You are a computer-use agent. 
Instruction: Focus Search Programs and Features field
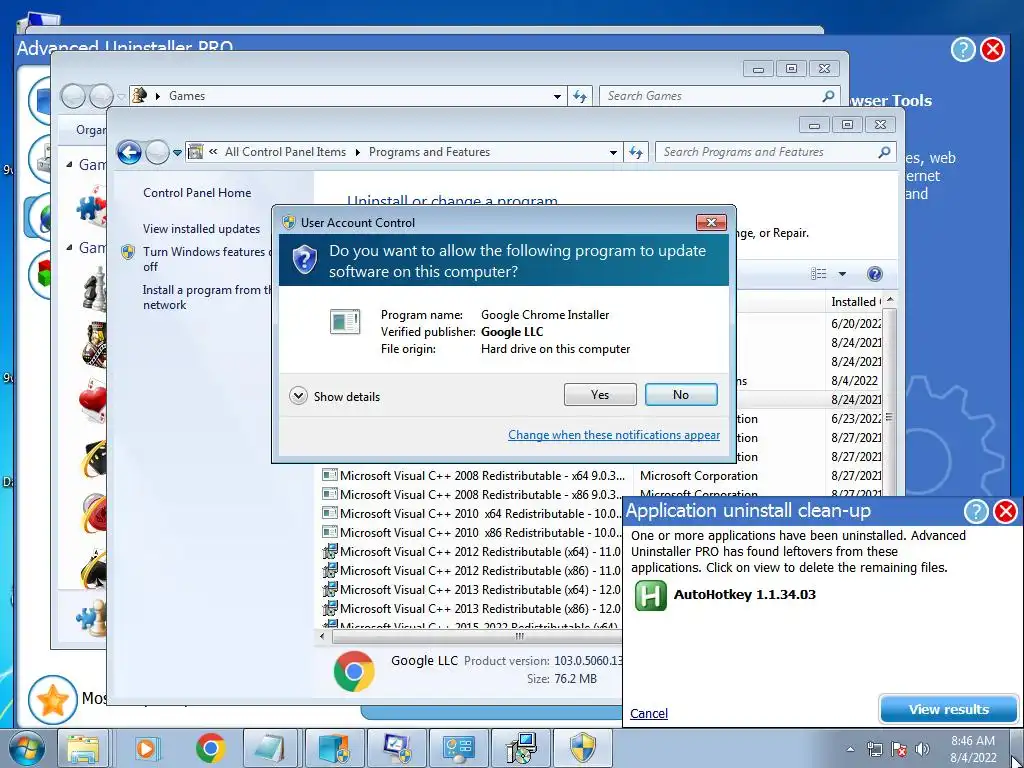pyautogui.click(x=775, y=152)
